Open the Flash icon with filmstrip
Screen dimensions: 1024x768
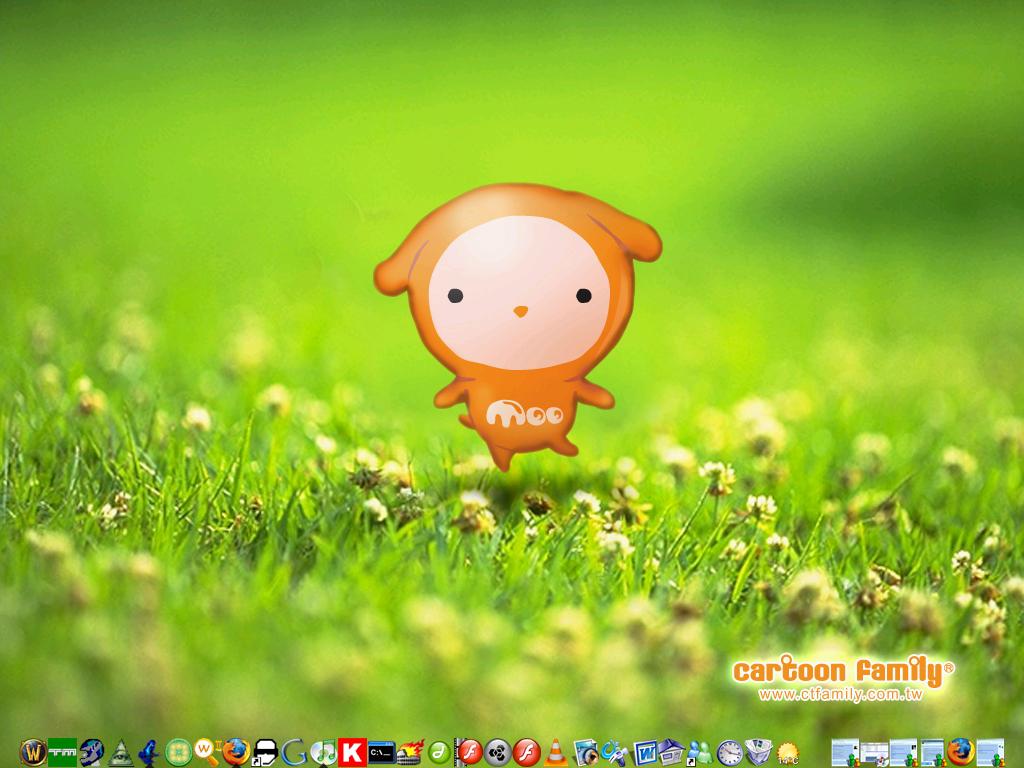(468, 752)
